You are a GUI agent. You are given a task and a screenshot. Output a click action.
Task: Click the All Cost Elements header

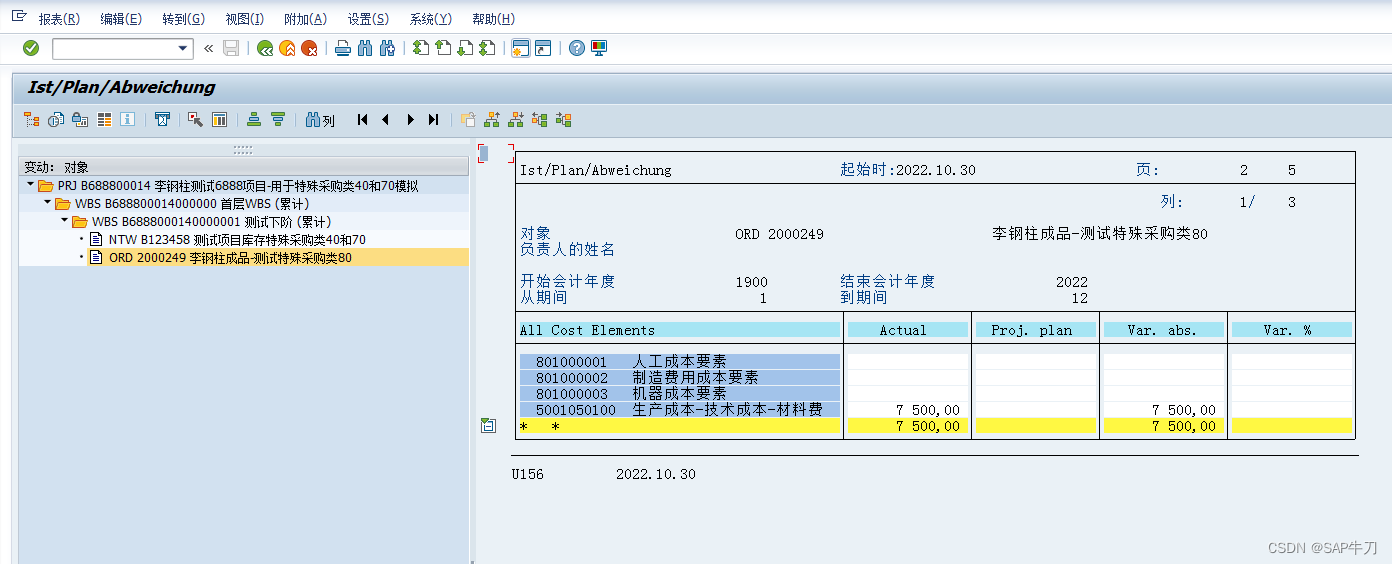(679, 330)
